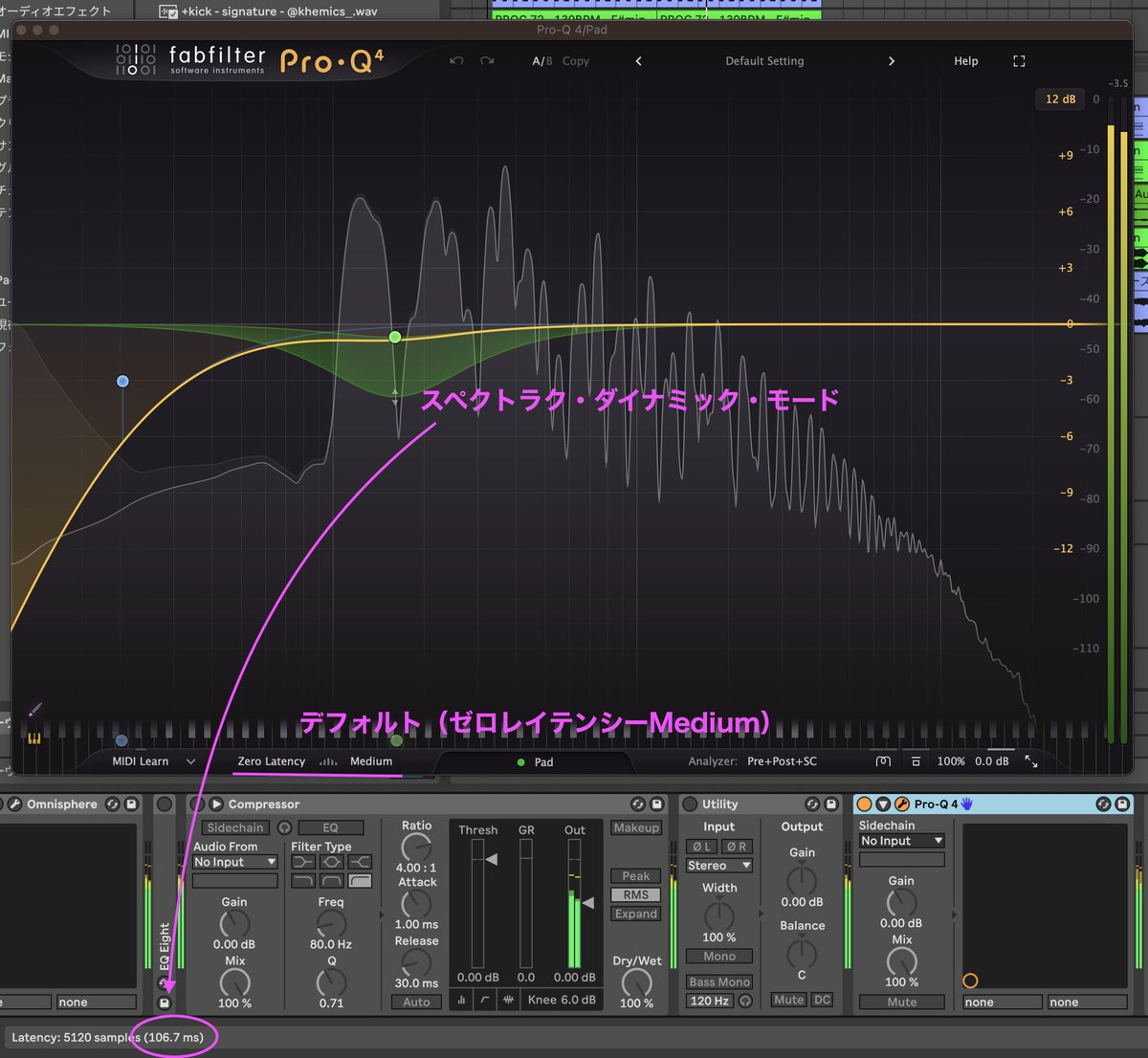Save the Omnisphere device preset
This screenshot has width=1148, height=1058.
(131, 805)
